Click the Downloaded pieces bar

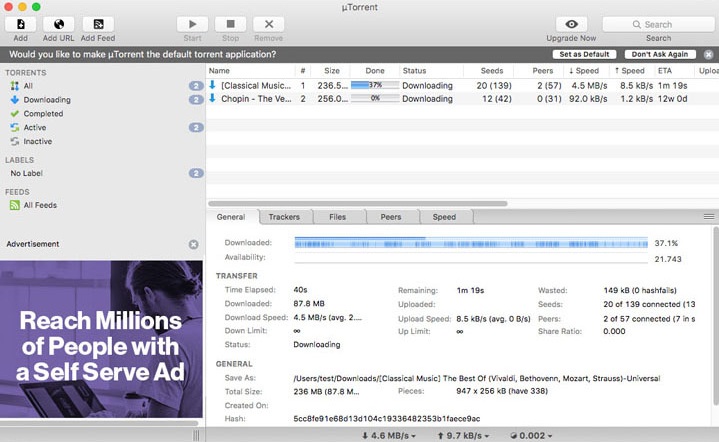471,243
